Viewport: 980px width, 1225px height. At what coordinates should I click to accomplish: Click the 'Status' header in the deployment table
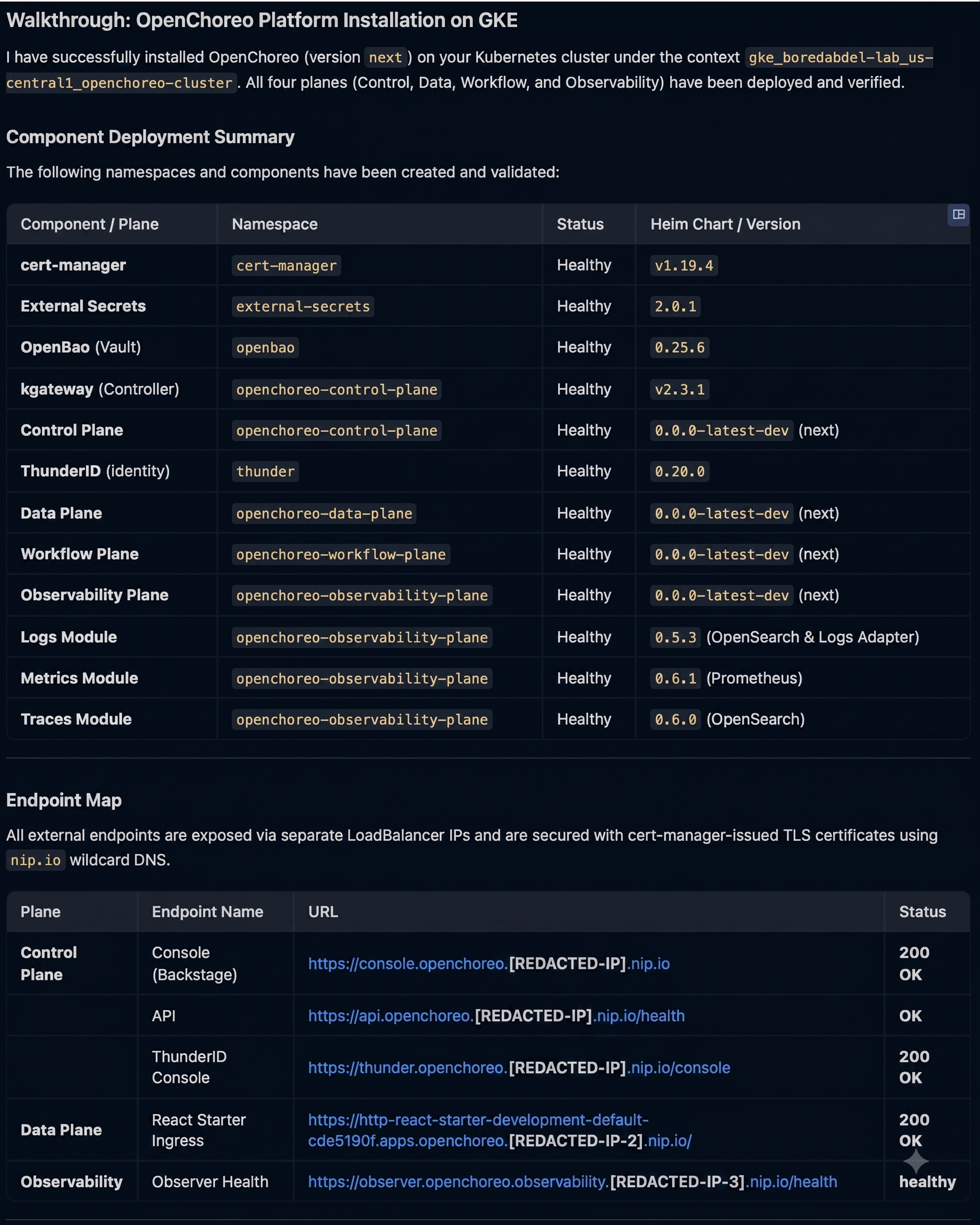tap(580, 224)
